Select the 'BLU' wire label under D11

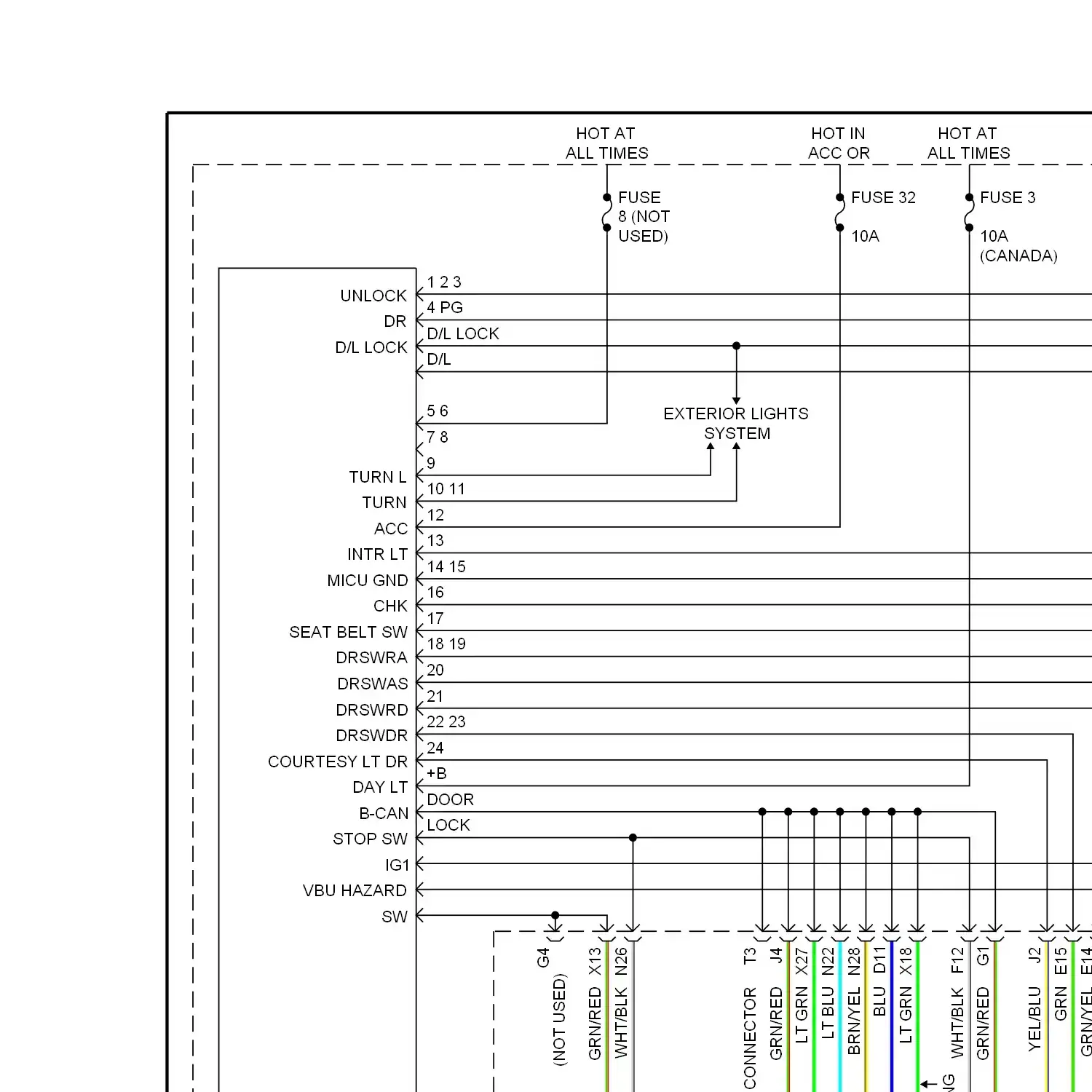(879, 1002)
